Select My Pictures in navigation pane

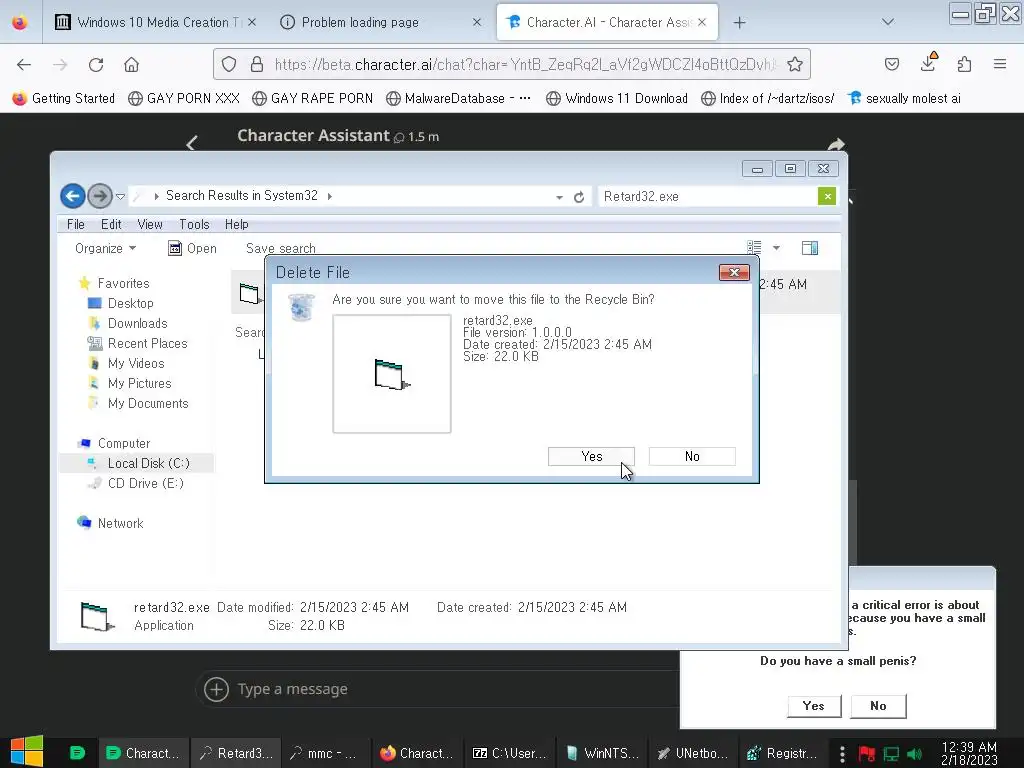(139, 383)
